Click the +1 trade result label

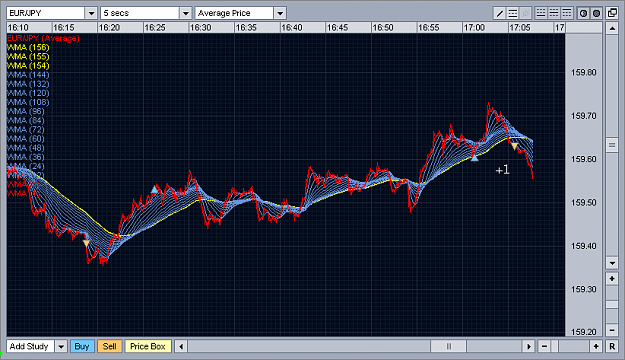(x=502, y=170)
